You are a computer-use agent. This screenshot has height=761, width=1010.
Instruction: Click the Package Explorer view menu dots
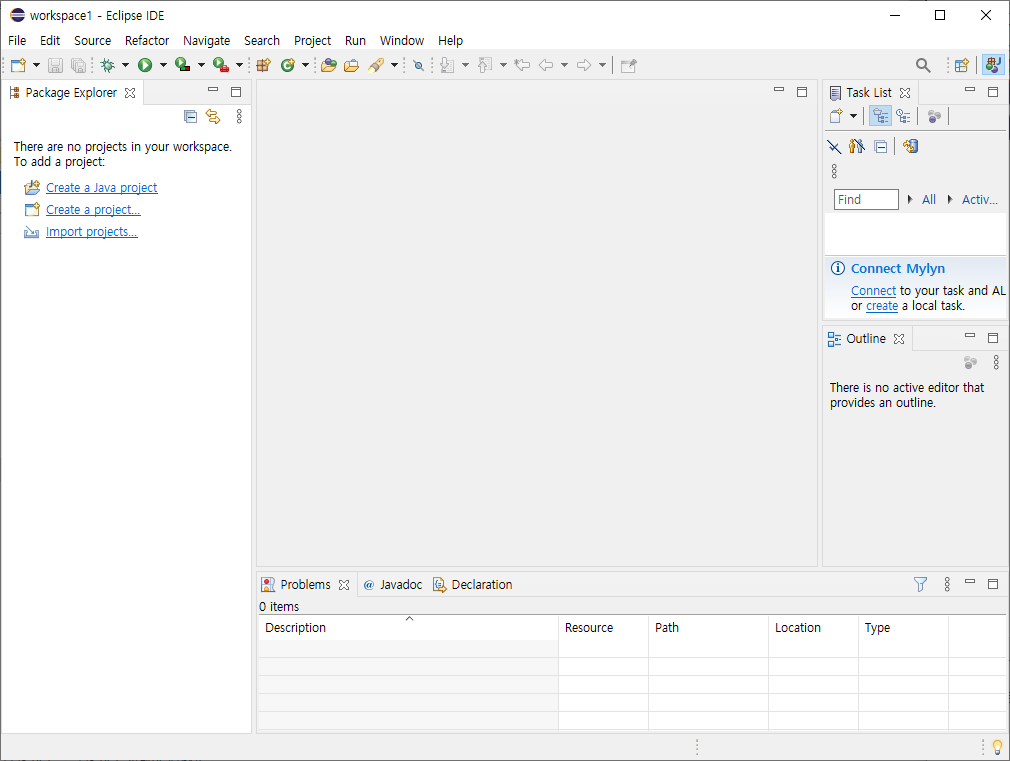click(x=239, y=116)
